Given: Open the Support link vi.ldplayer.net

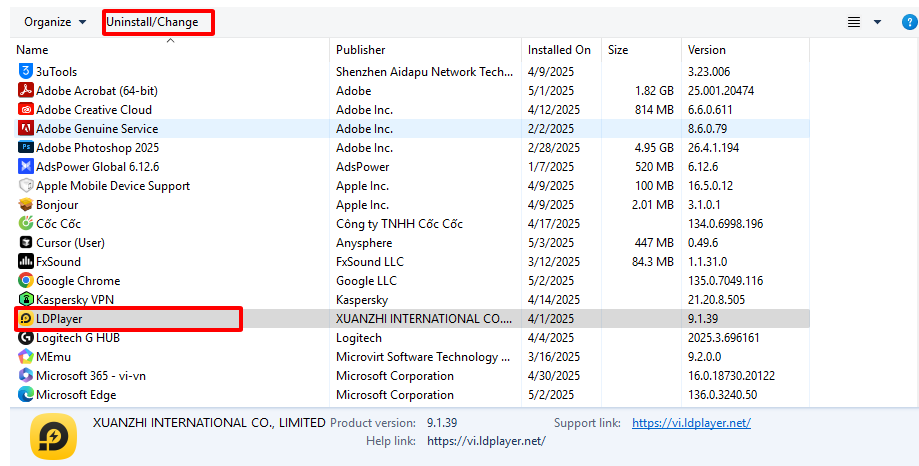Looking at the screenshot, I should pos(691,423).
